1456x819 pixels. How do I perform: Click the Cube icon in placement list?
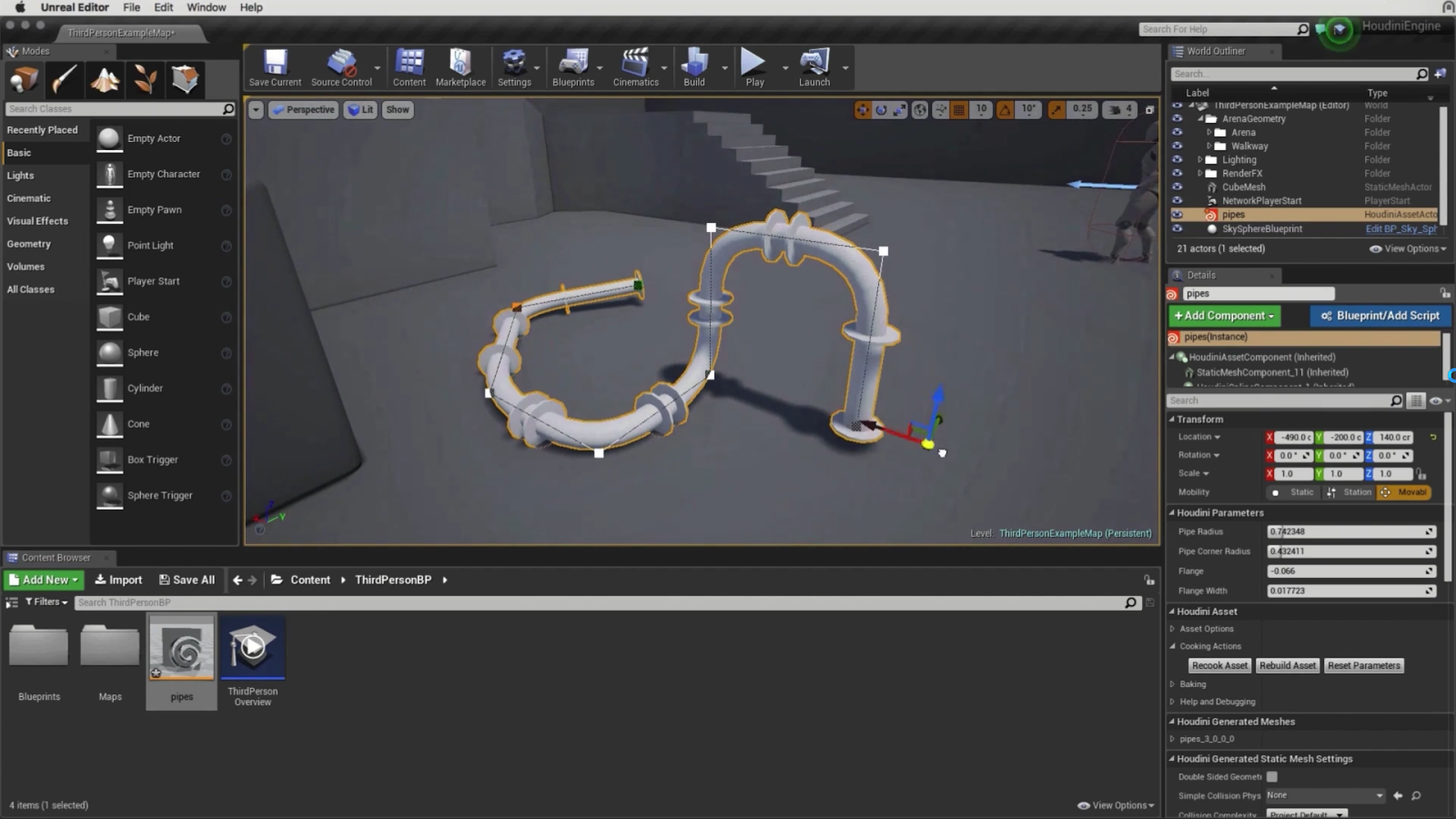click(110, 317)
